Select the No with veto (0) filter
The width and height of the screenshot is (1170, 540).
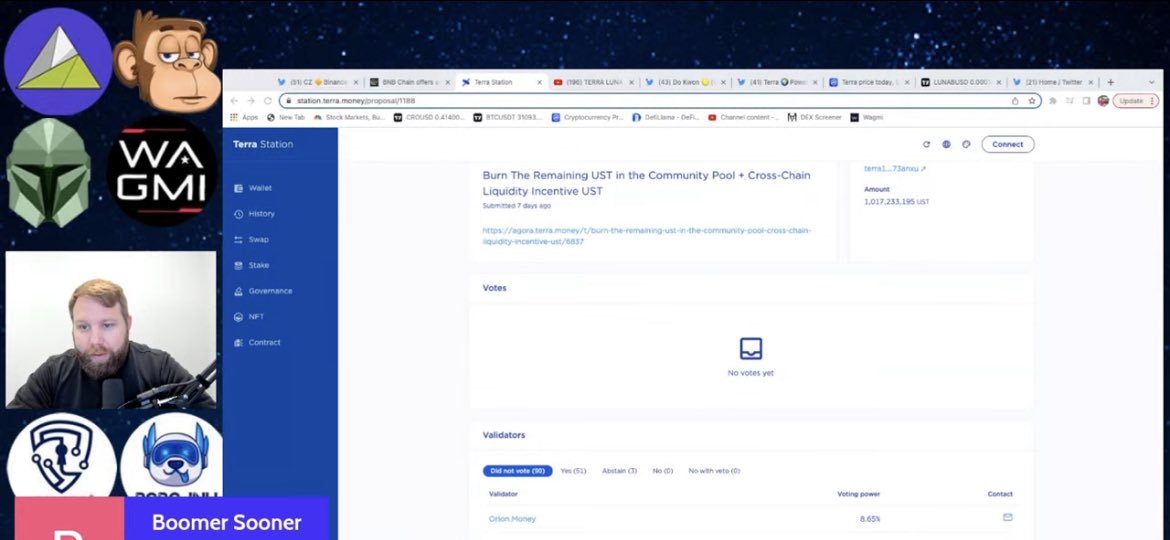[714, 471]
